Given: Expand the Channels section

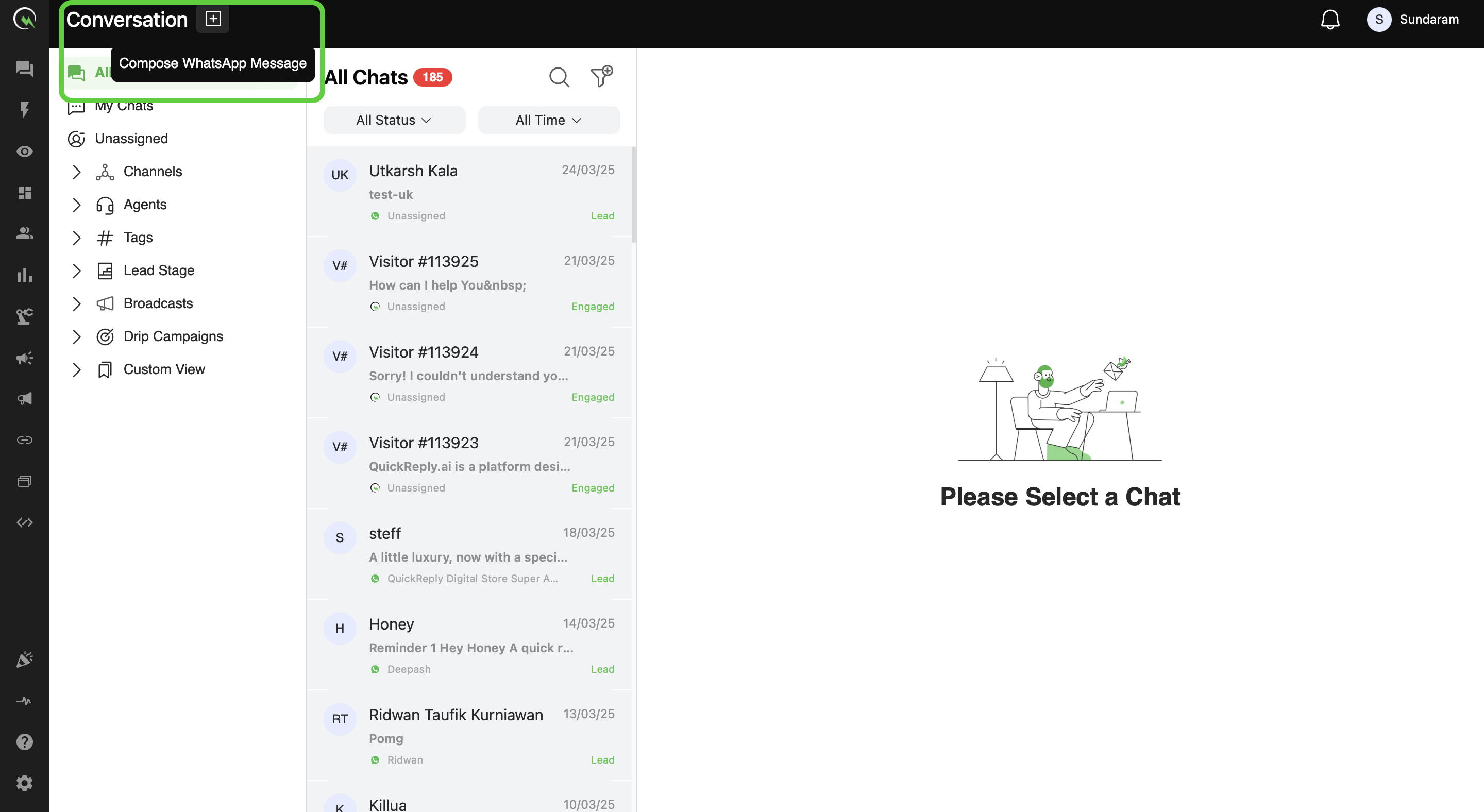Looking at the screenshot, I should (x=77, y=172).
